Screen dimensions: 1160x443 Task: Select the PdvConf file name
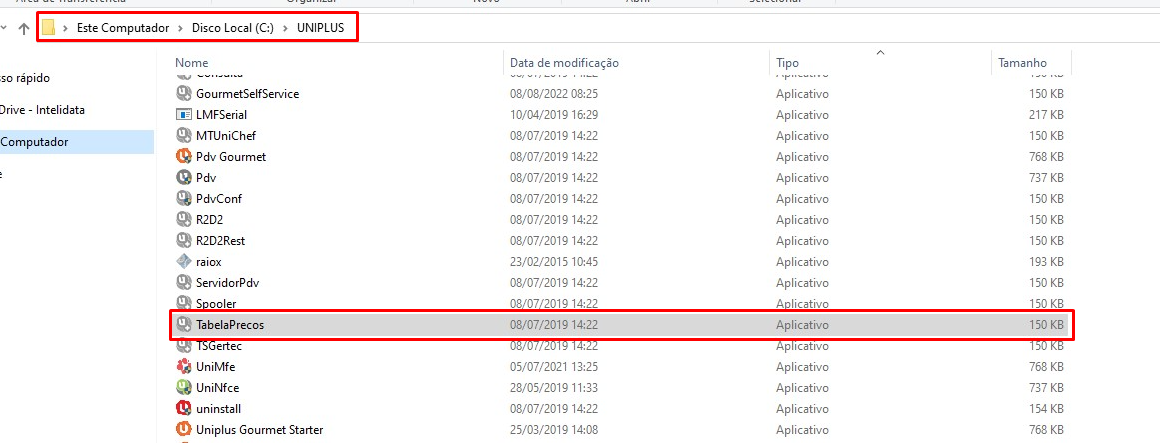click(219, 198)
